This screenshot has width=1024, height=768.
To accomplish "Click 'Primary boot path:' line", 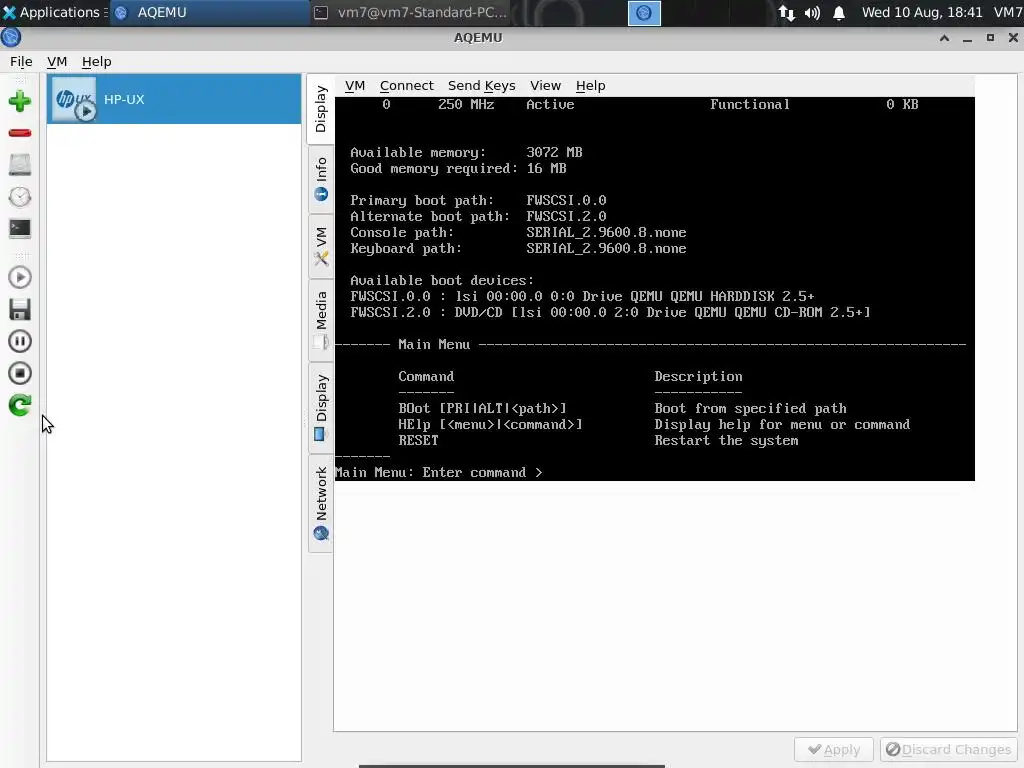I will [x=478, y=200].
